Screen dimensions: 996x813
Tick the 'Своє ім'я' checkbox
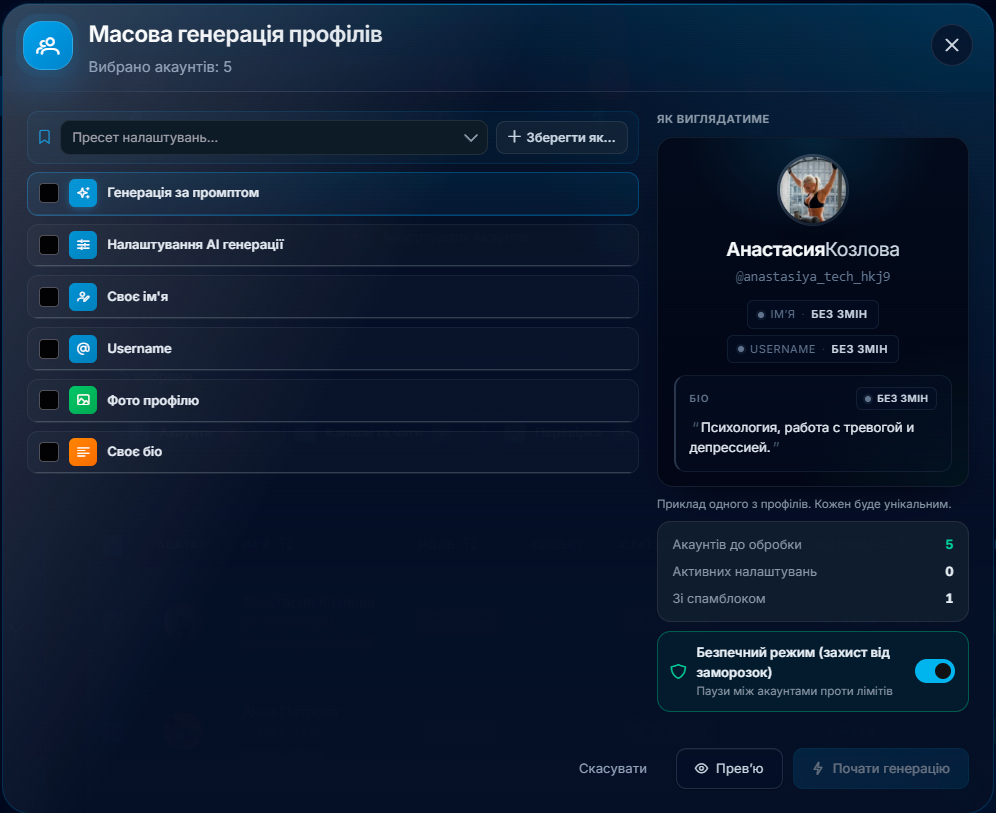(49, 297)
